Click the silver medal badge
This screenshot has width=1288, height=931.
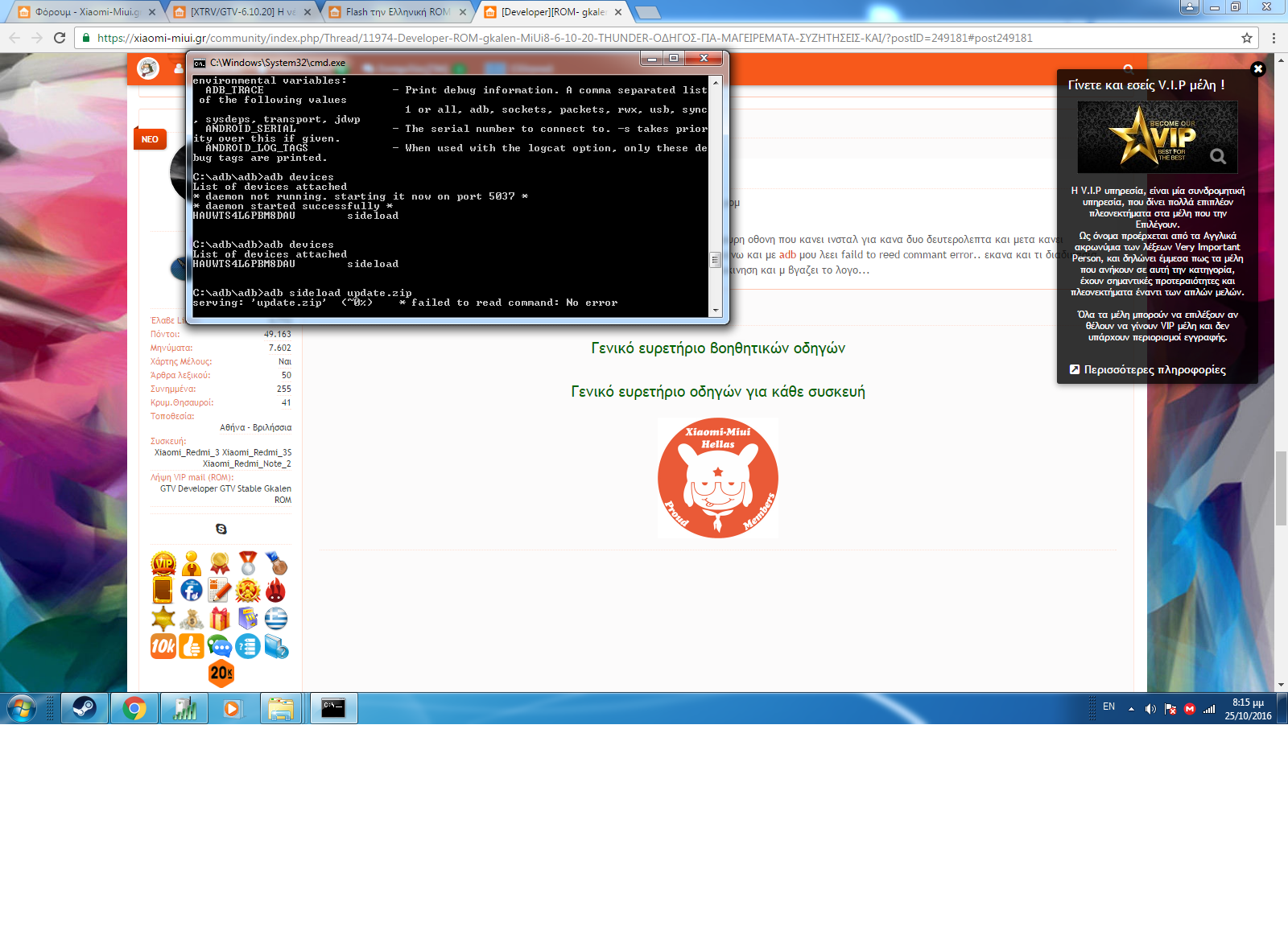tap(248, 563)
